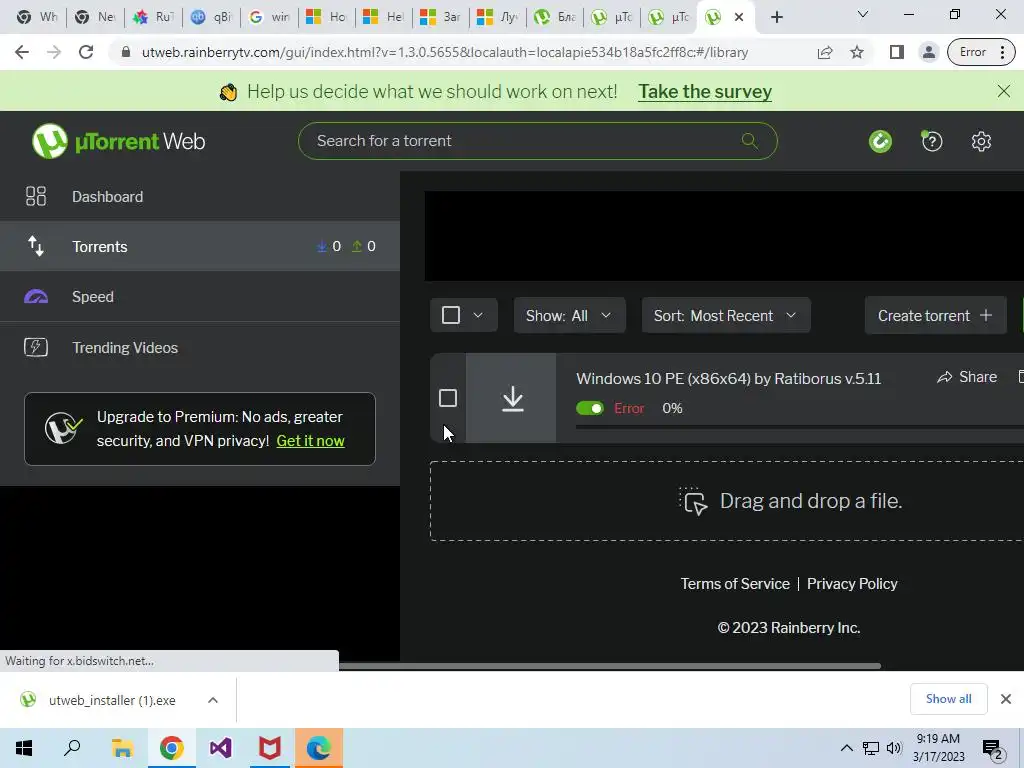Switch to the RuT browser tab
This screenshot has height=768, width=1024.
[x=153, y=17]
